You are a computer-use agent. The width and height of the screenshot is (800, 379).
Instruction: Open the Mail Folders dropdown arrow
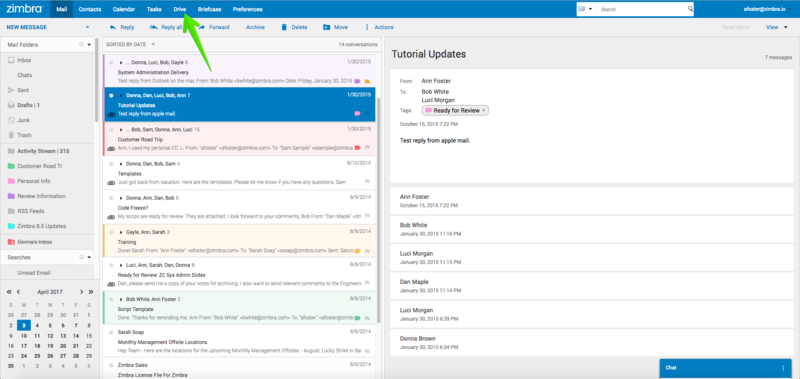(89, 45)
